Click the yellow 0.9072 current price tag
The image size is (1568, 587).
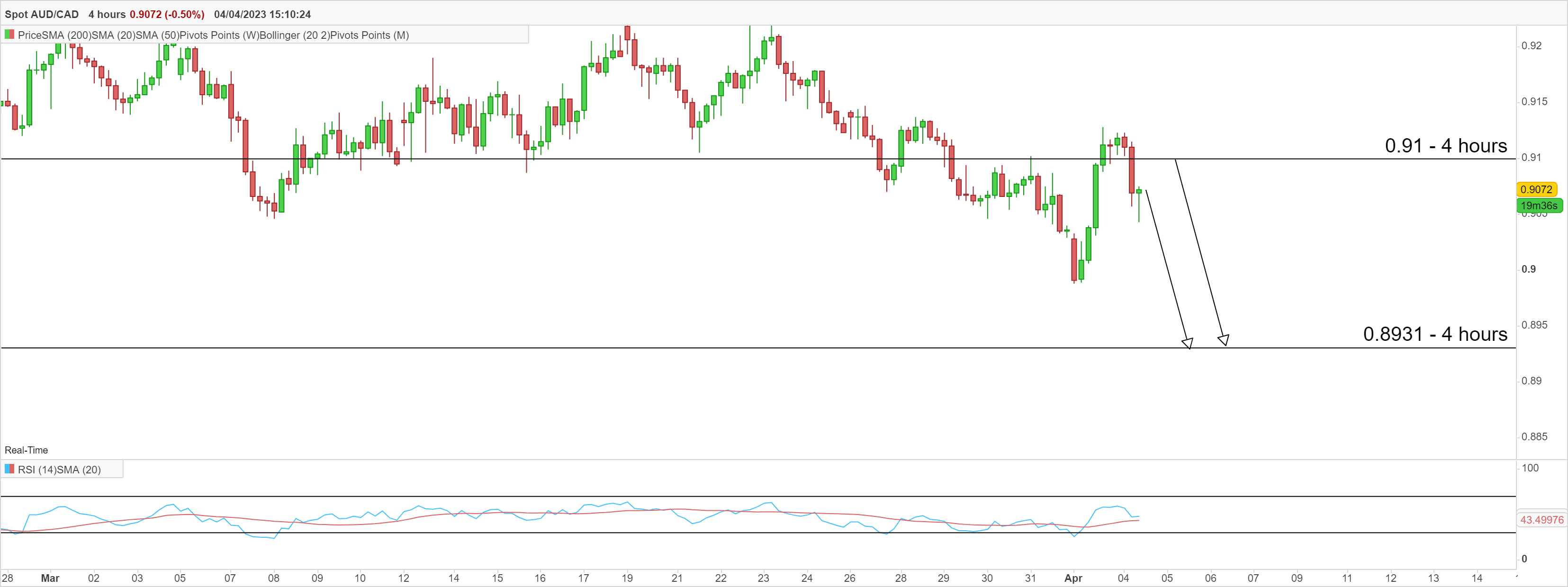click(1536, 189)
